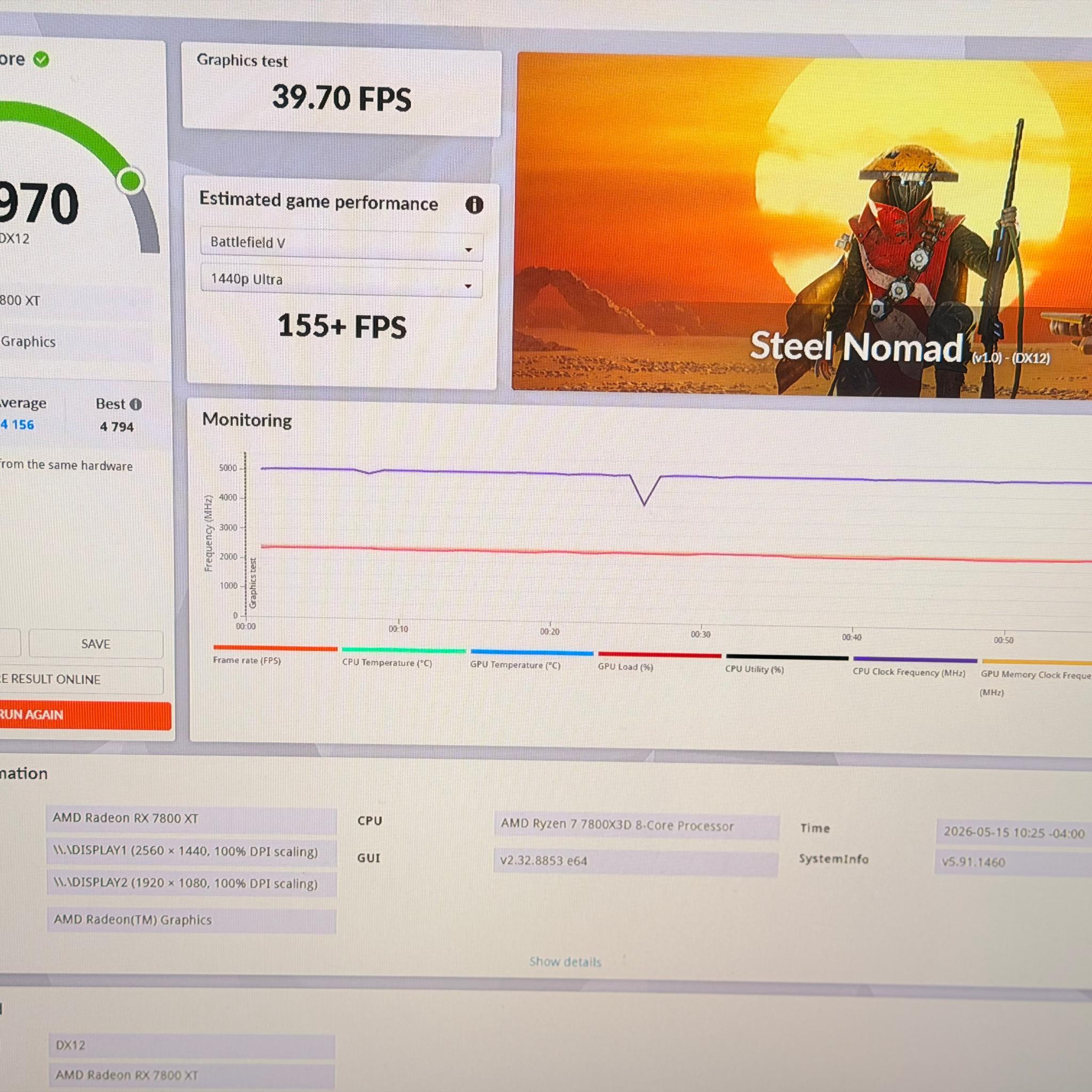Open the Estimated game performance info icon
1092x1092 pixels.
coord(473,205)
